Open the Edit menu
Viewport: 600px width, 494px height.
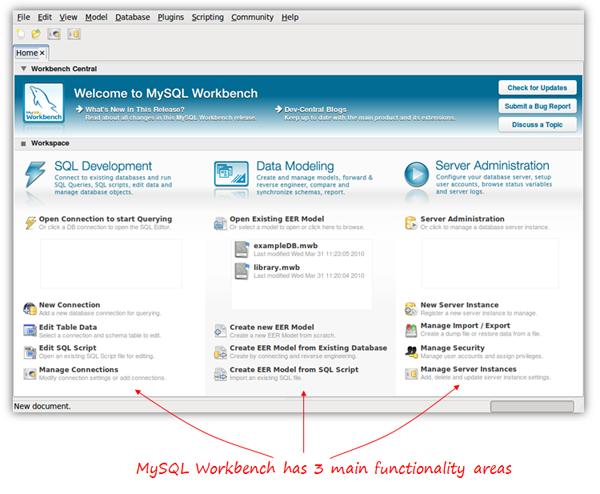click(x=44, y=17)
